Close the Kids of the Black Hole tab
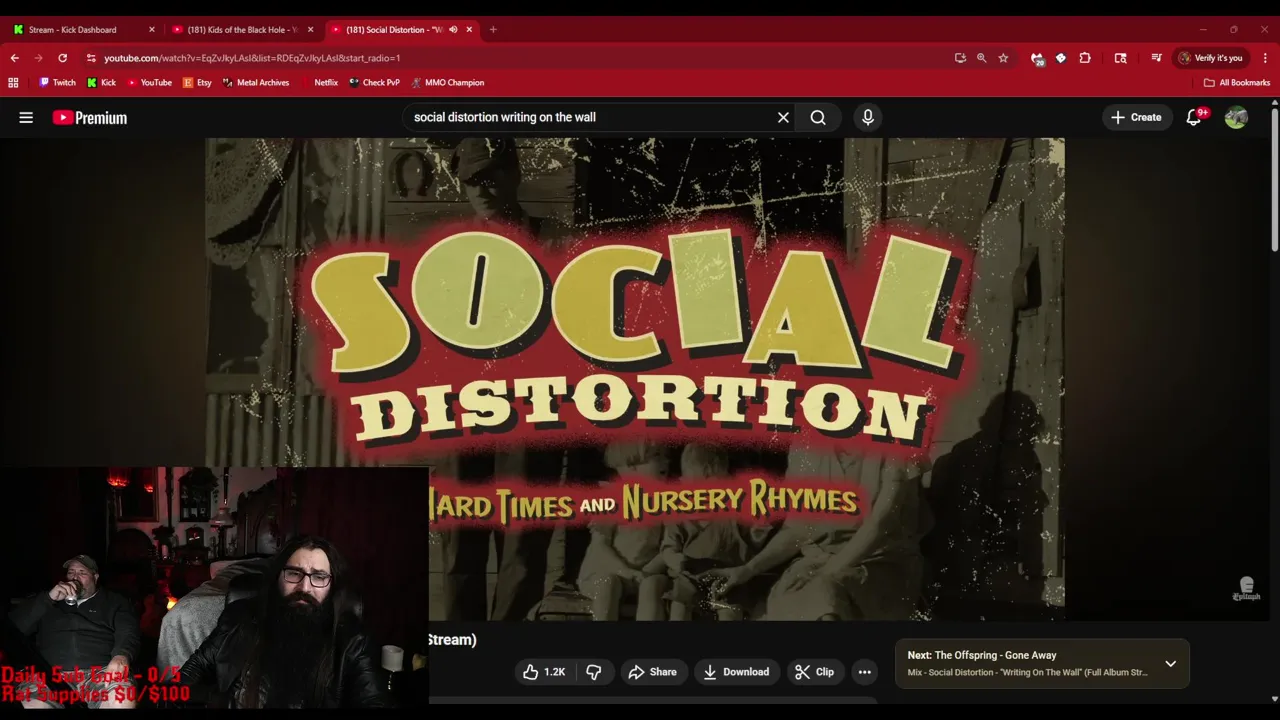Screen dimensions: 1280x720 [x=310, y=30]
